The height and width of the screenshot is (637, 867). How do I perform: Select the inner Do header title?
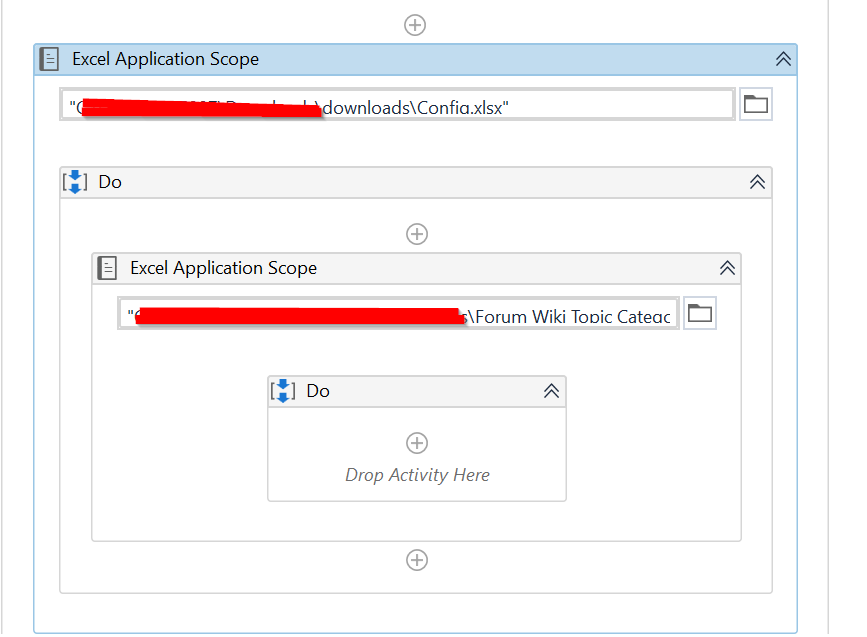(x=318, y=391)
